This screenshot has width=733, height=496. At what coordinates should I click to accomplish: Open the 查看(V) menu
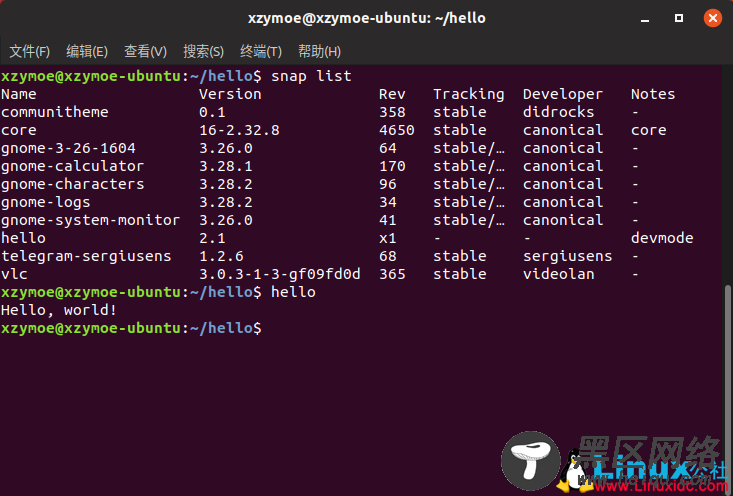[145, 51]
